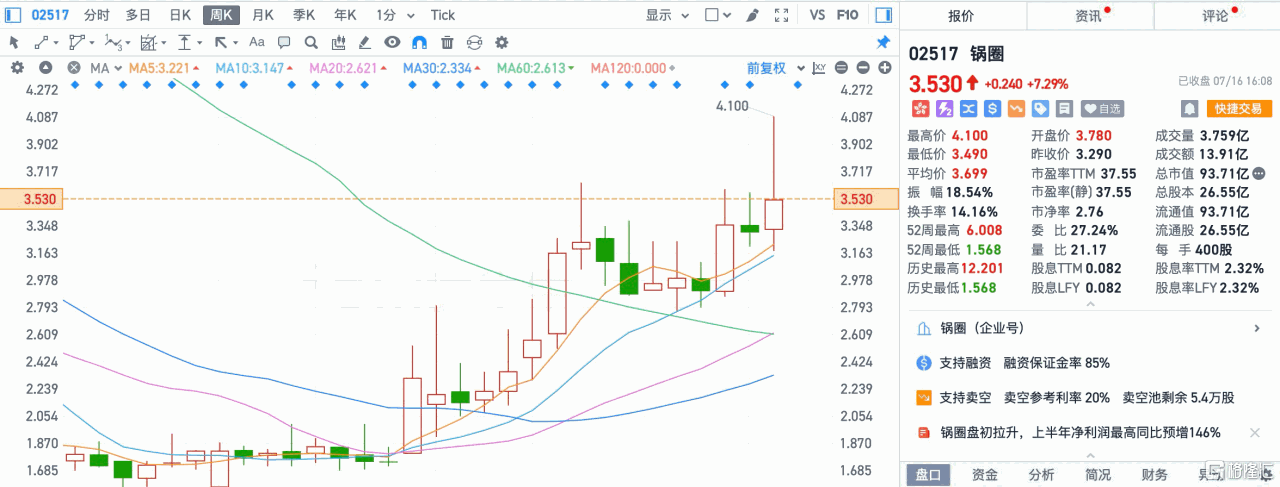Select the trend line drawing tool

[x=42, y=42]
